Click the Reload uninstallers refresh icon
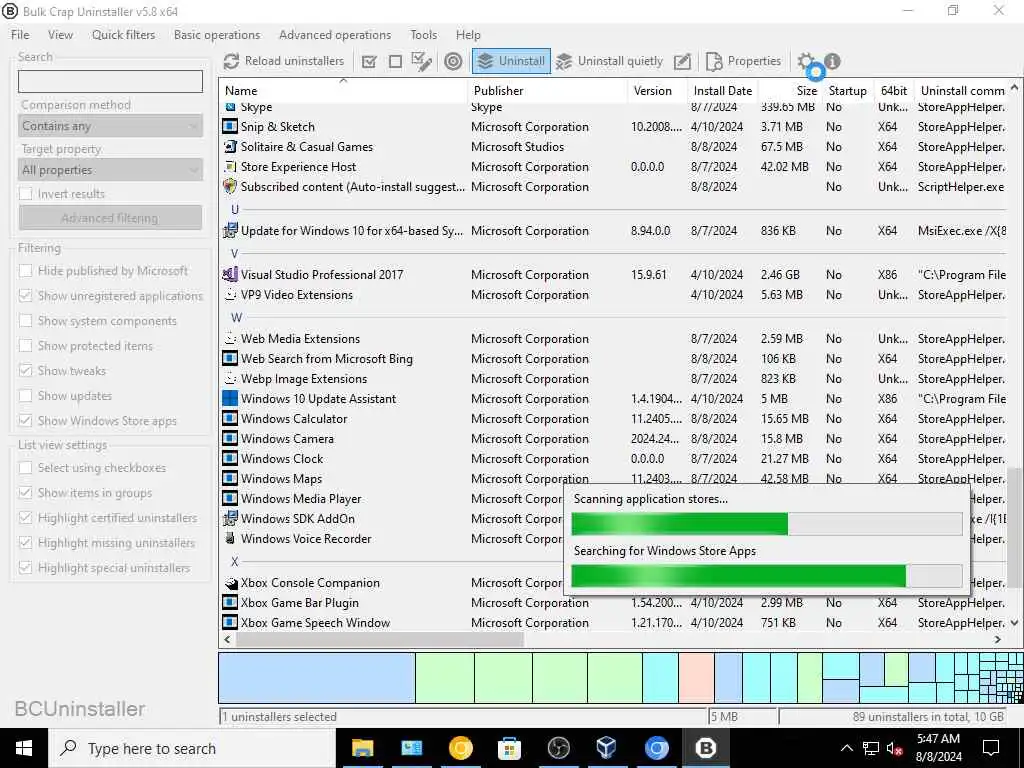1024x768 pixels. pos(231,61)
